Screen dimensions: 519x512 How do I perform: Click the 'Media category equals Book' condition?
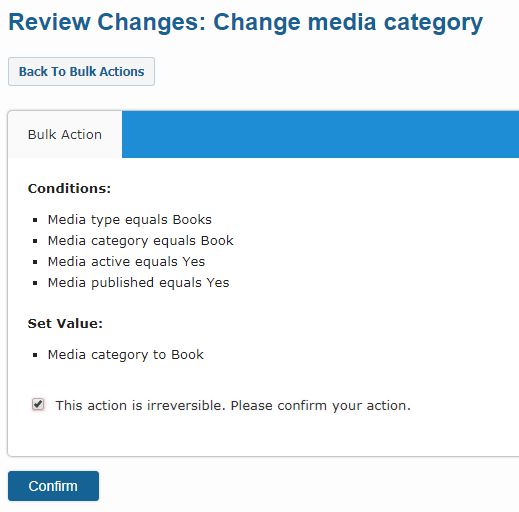[x=141, y=241]
